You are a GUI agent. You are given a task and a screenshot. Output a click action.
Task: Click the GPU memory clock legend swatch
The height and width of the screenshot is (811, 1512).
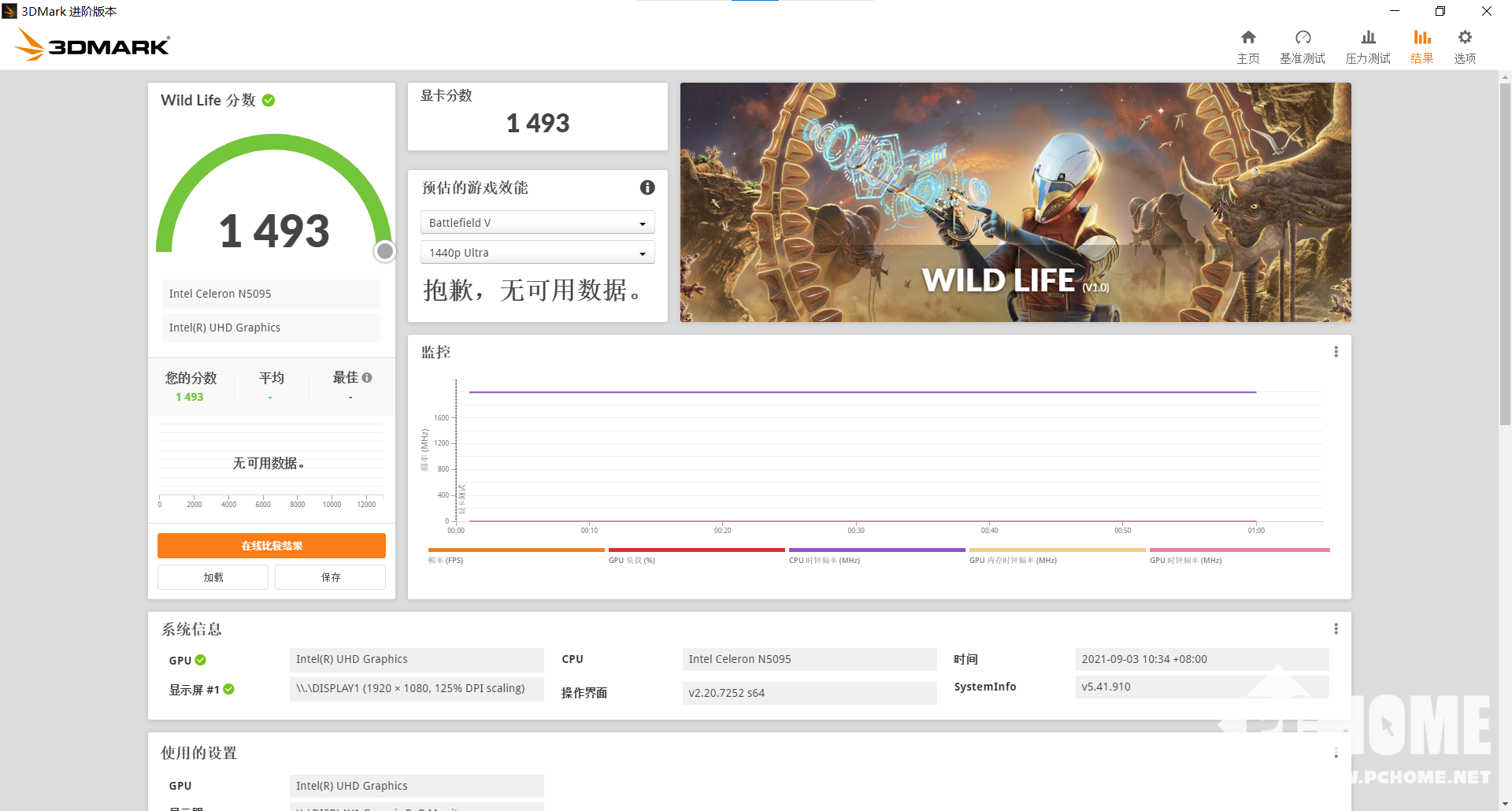tap(1057, 550)
